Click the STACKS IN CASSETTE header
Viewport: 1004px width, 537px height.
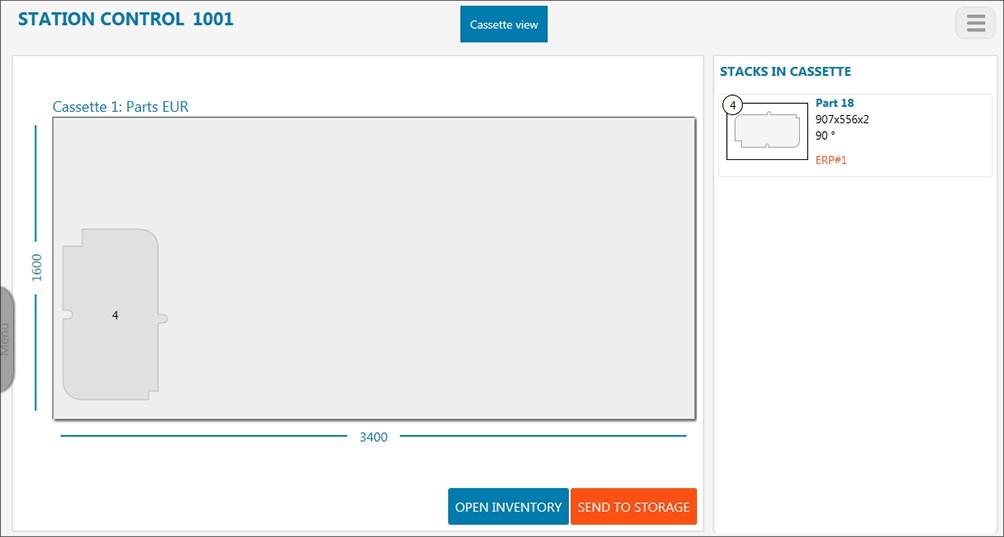(785, 72)
